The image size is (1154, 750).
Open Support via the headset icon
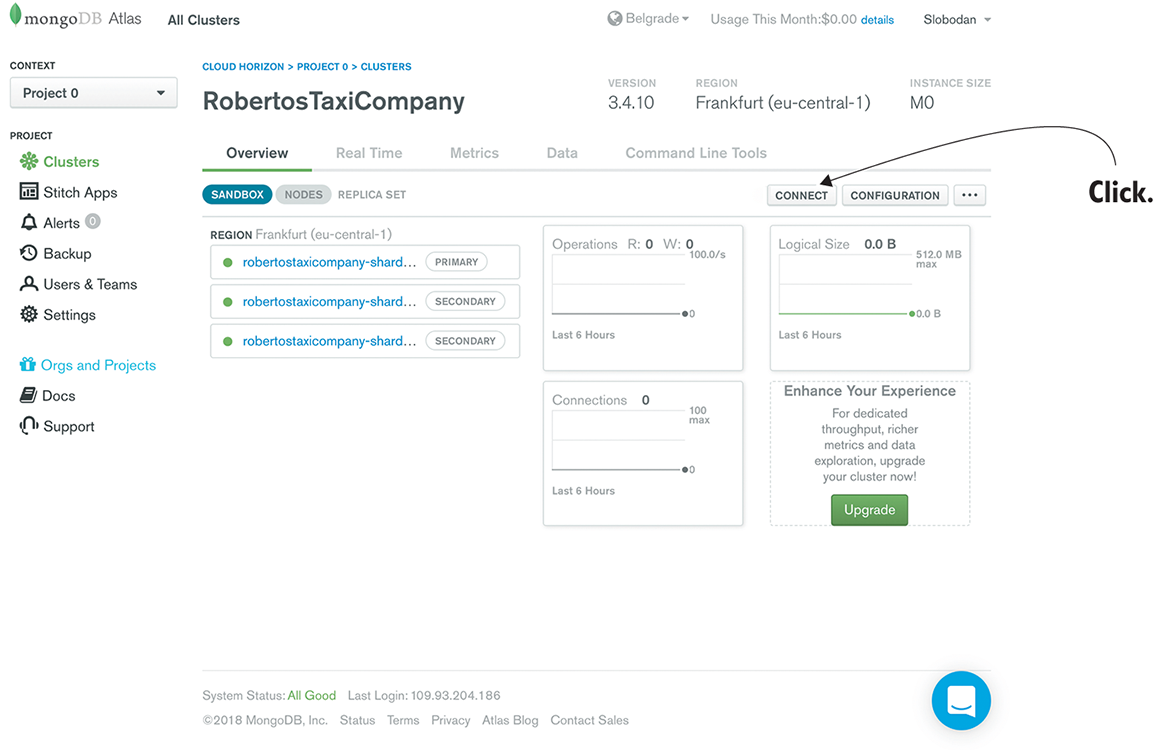[x=29, y=426]
